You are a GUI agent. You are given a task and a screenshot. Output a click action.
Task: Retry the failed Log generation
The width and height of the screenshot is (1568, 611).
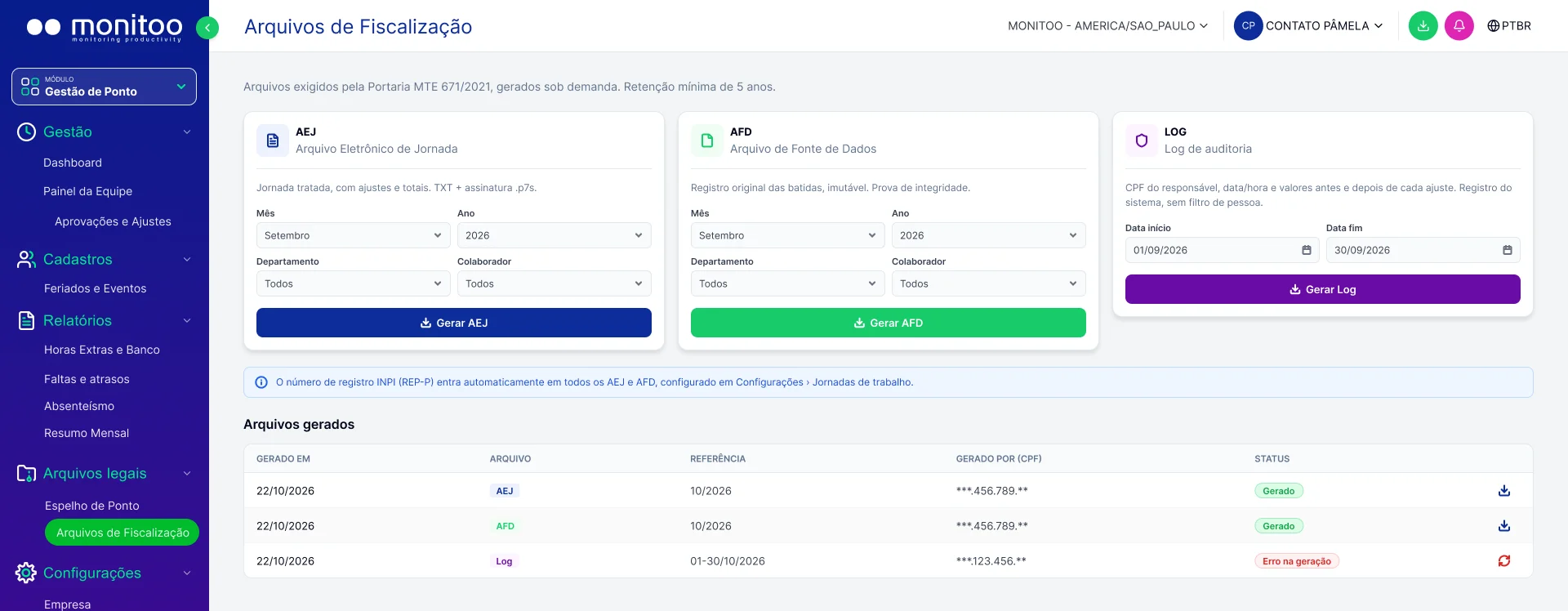(1503, 561)
